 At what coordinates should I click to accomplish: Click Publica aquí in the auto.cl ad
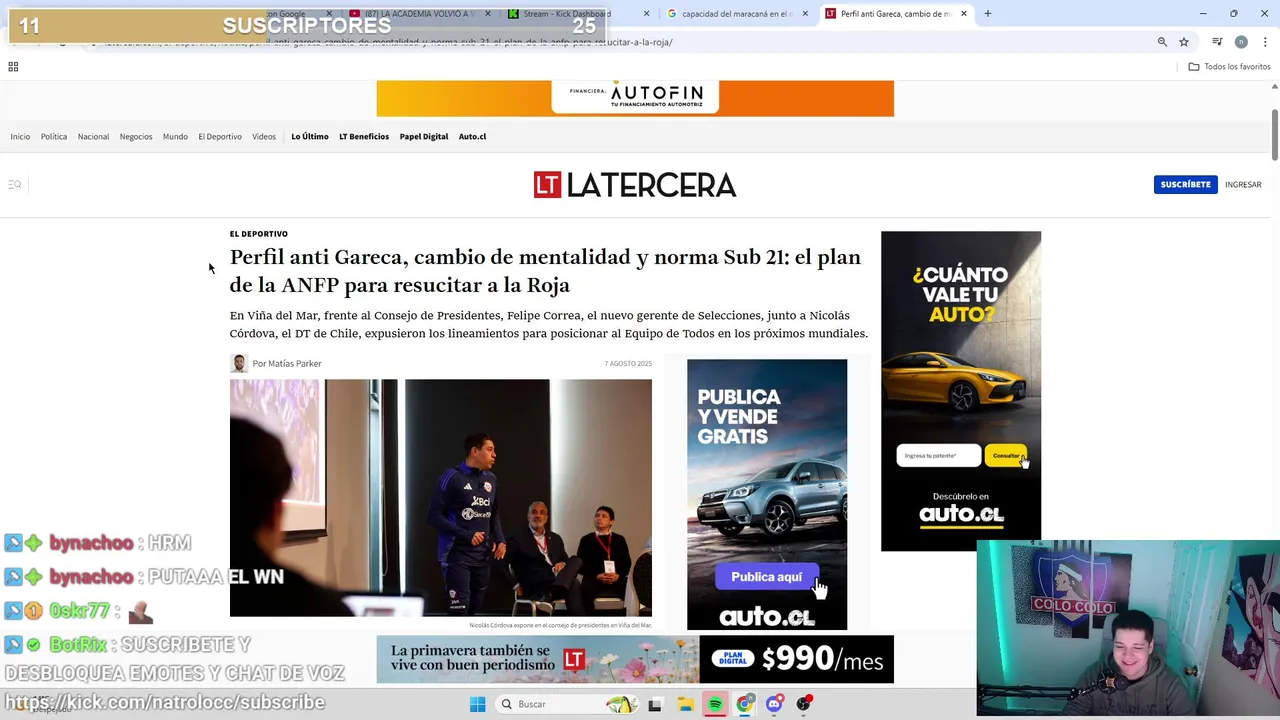click(766, 577)
